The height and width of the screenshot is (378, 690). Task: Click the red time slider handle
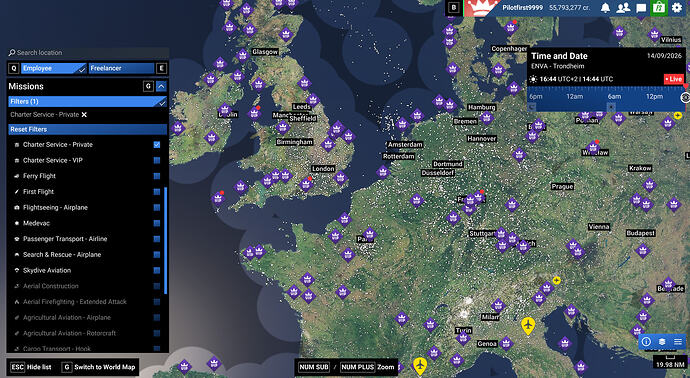tap(685, 86)
